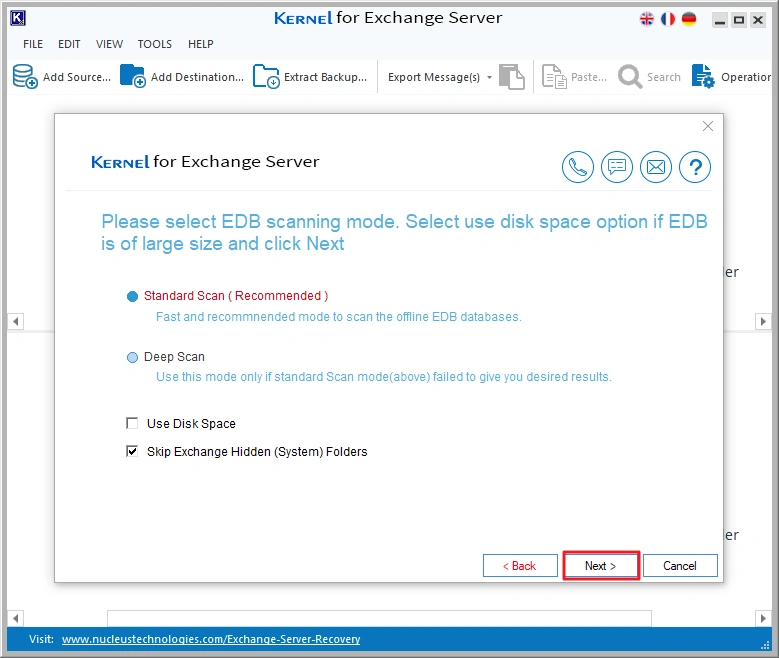
Task: Click the Search toolbar label
Action: [x=664, y=77]
